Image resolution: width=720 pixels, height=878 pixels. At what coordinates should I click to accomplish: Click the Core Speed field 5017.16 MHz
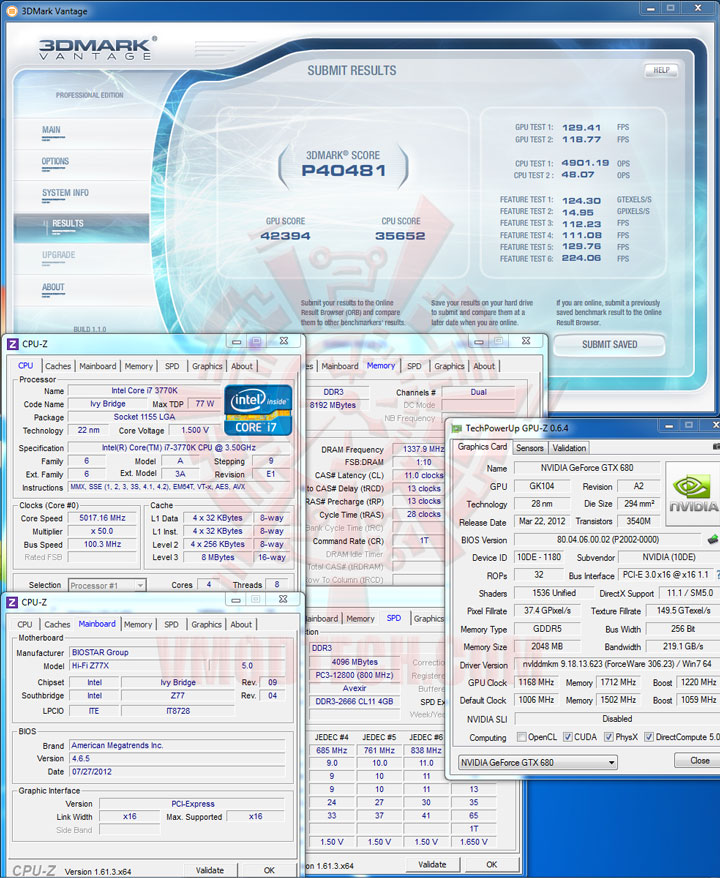pyautogui.click(x=102, y=518)
